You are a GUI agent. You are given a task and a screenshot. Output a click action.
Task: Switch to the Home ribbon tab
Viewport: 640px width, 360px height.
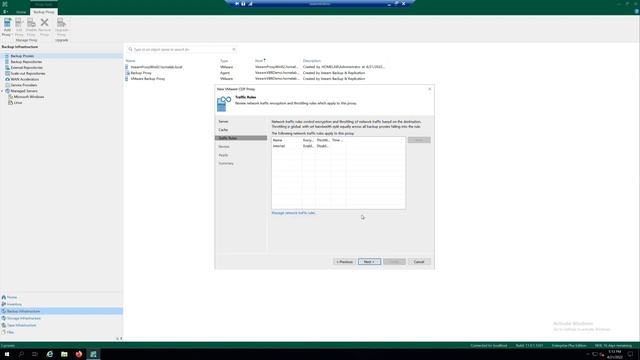[21, 12]
